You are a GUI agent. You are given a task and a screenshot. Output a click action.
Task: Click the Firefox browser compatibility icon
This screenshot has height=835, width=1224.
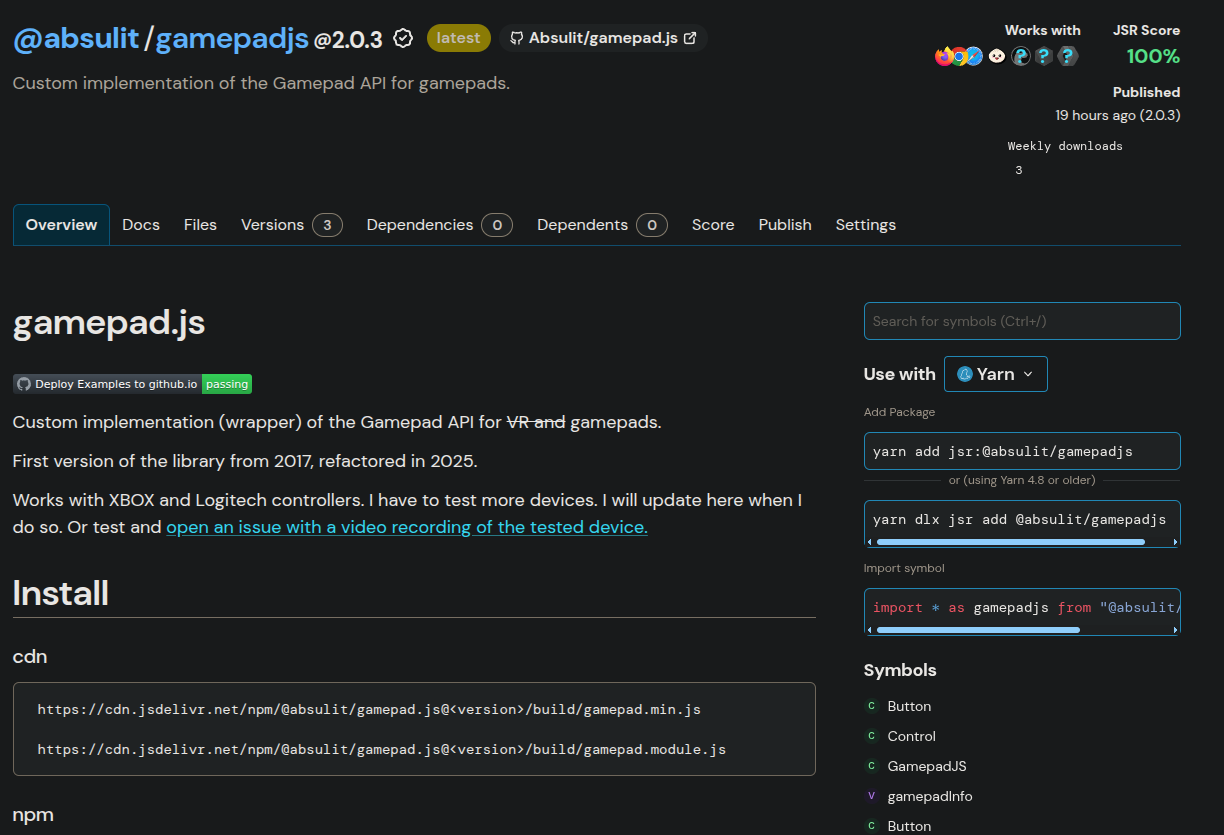[x=943, y=56]
